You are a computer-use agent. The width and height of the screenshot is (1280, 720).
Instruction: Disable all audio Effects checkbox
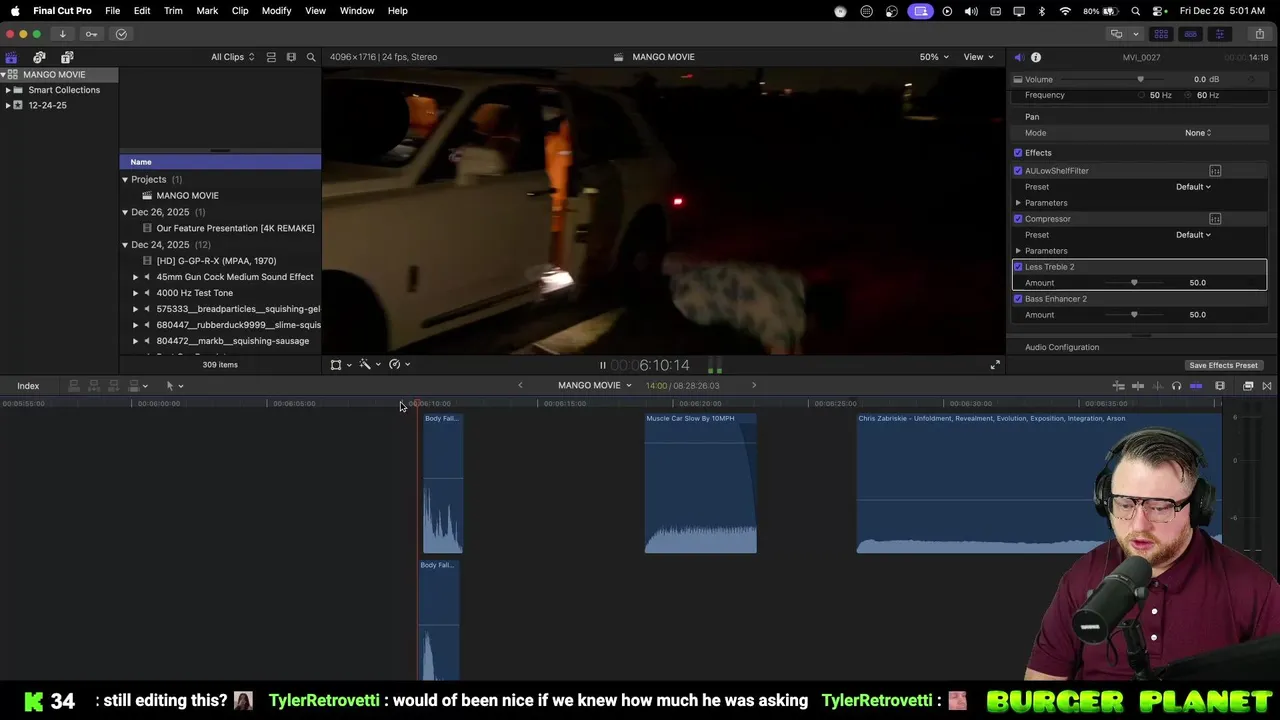coord(1018,153)
